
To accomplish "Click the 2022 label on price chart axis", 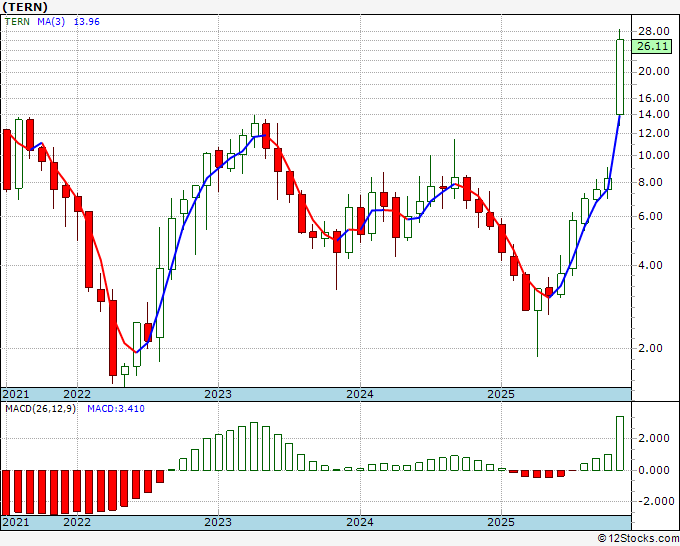I will click(x=77, y=394).
